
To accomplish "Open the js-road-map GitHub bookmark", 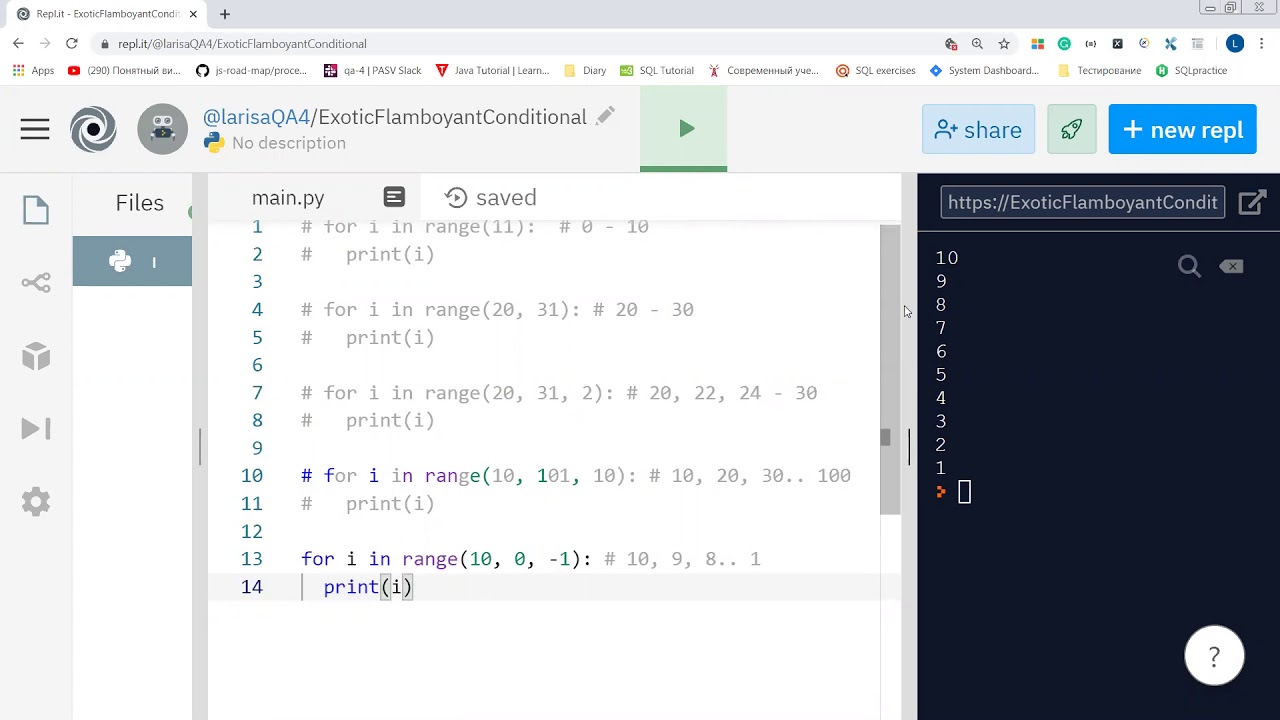I will (252, 71).
